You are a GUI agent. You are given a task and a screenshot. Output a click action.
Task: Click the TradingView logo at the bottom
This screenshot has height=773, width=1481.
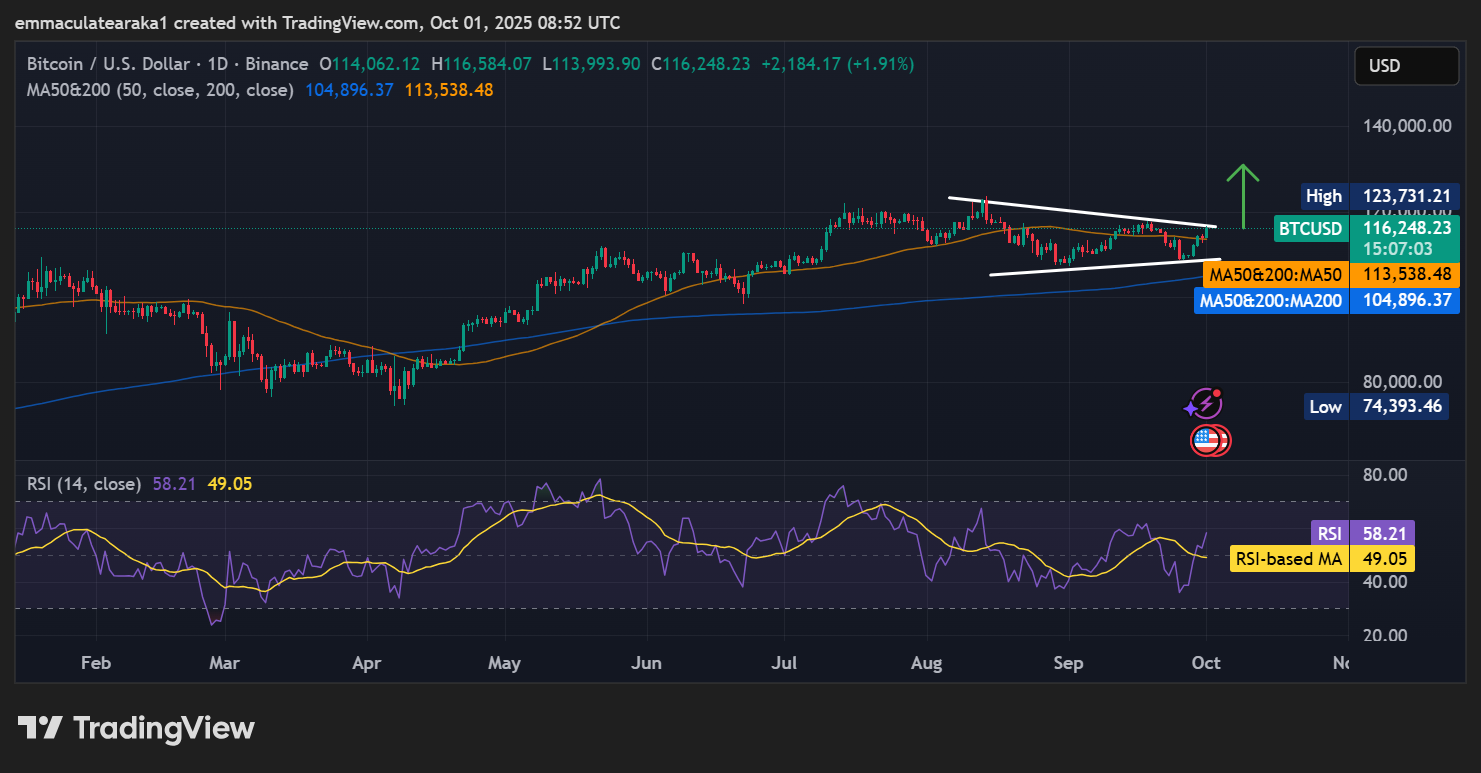(x=137, y=728)
